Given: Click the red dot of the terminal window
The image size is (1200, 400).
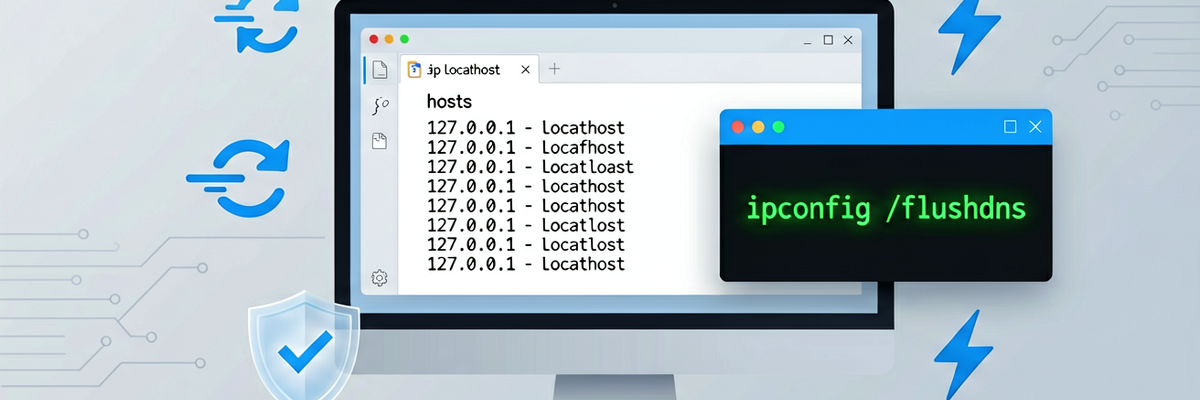Looking at the screenshot, I should pos(738,127).
